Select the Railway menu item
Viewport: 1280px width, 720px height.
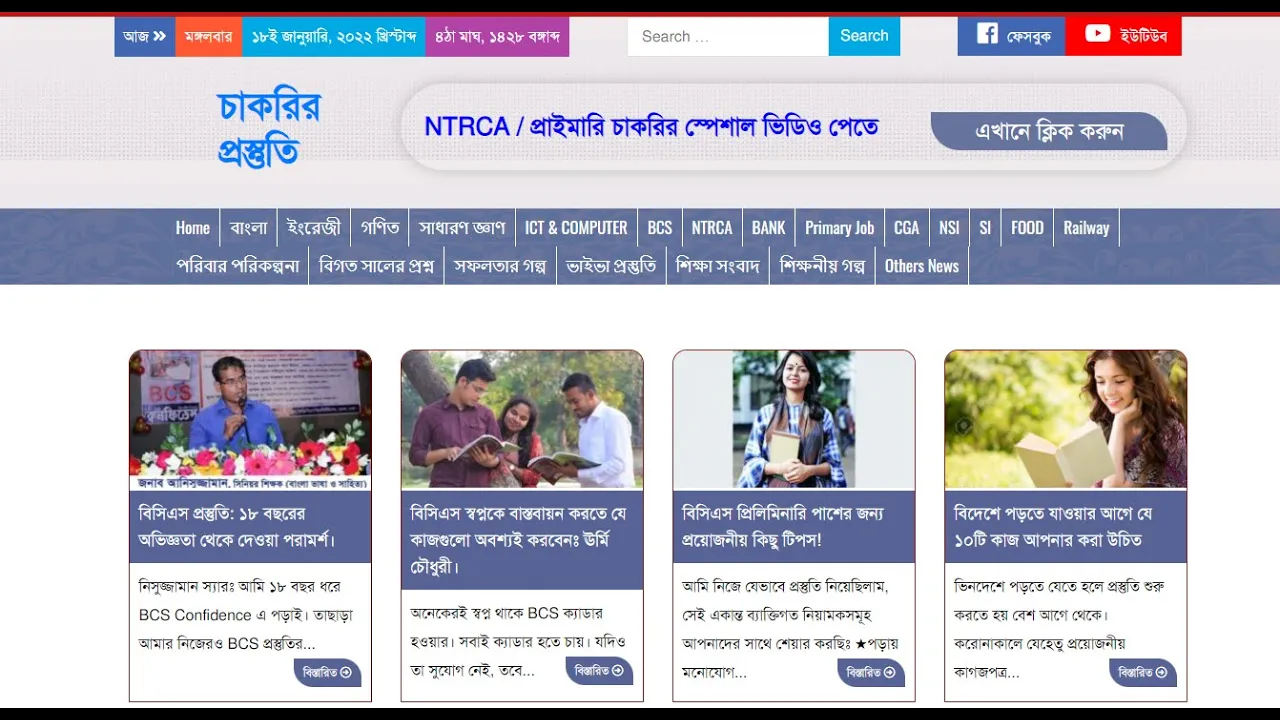click(x=1086, y=228)
